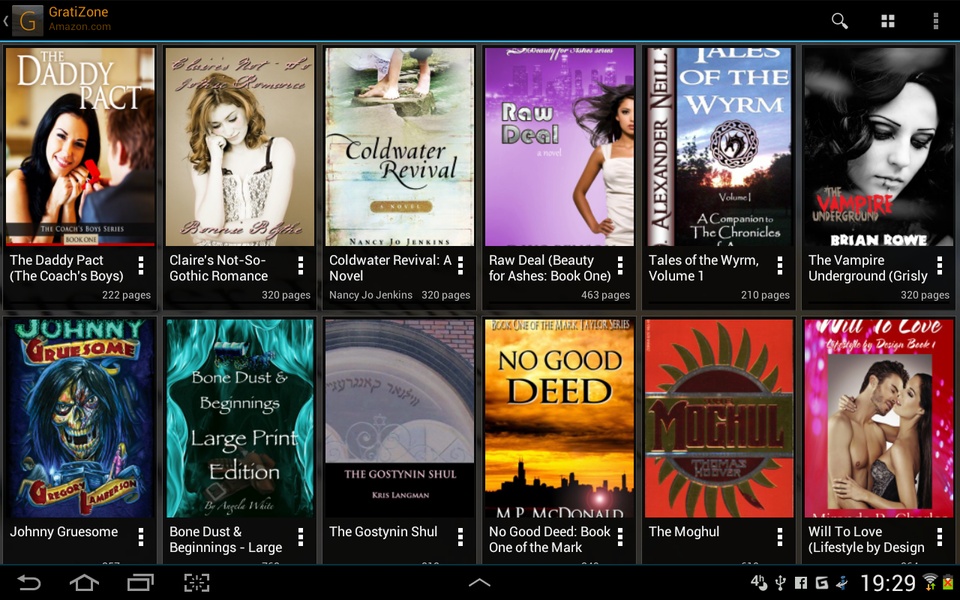Expand the options menu for Johnny Gruesome
Image resolution: width=960 pixels, height=600 pixels.
tap(141, 537)
